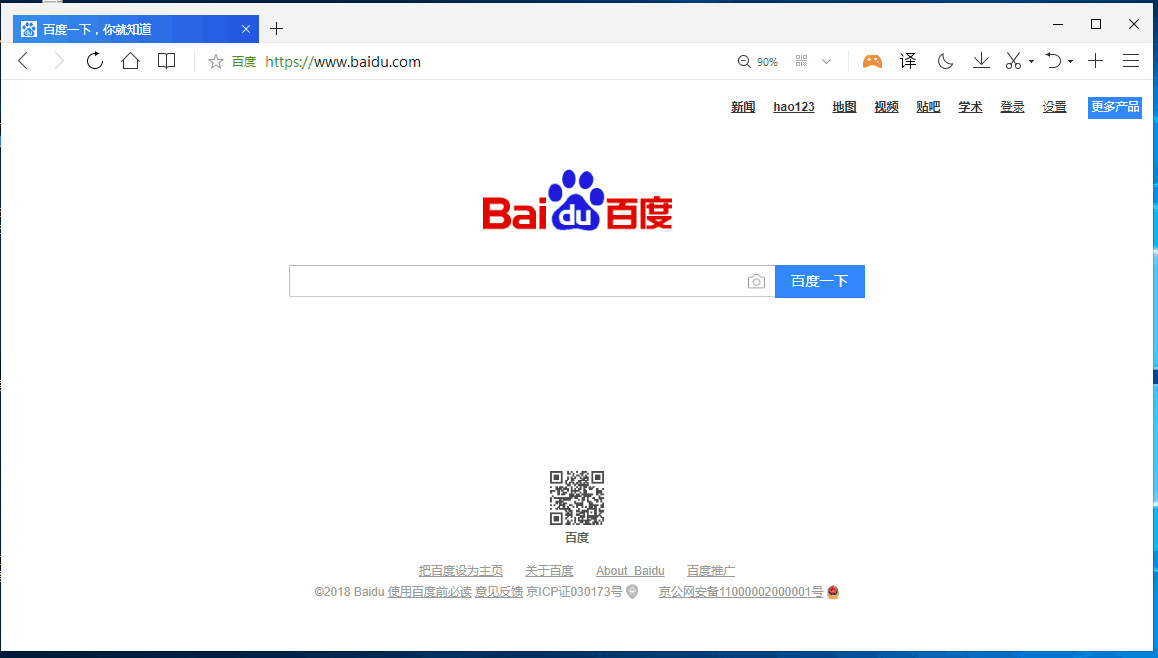Open About Baidu link
The height and width of the screenshot is (658, 1158).
pos(630,571)
